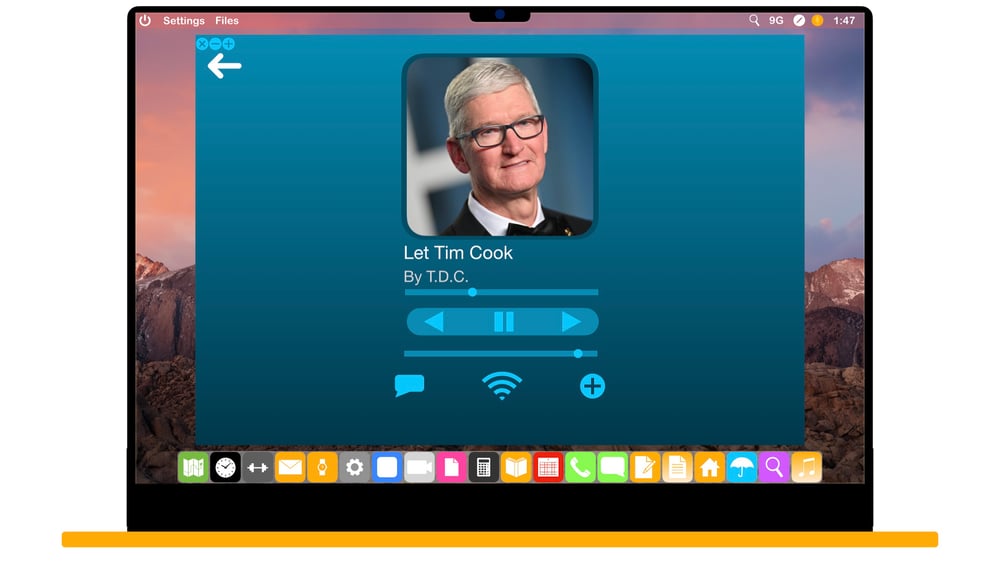
Task: Open the Files menu
Action: (x=226, y=20)
